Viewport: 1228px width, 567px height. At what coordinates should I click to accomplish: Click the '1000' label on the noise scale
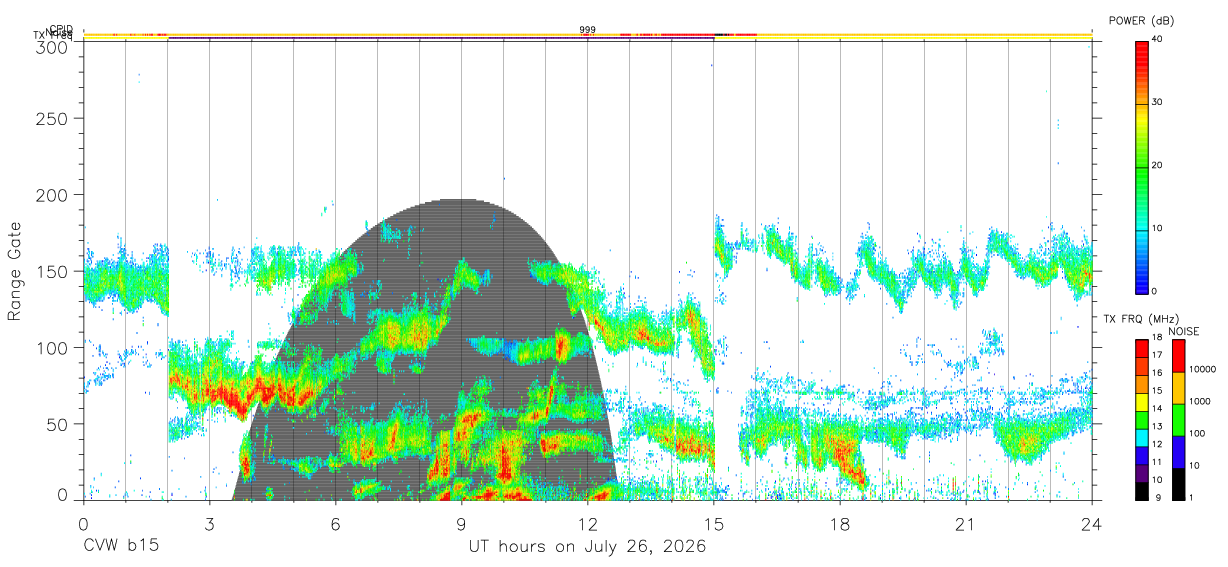[1199, 402]
